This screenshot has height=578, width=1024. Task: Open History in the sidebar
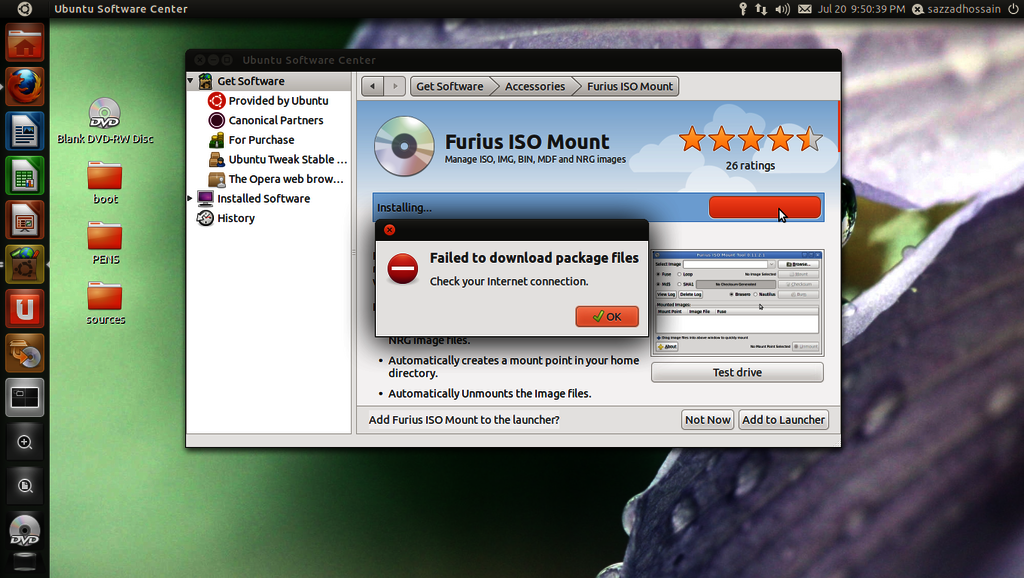(x=236, y=218)
